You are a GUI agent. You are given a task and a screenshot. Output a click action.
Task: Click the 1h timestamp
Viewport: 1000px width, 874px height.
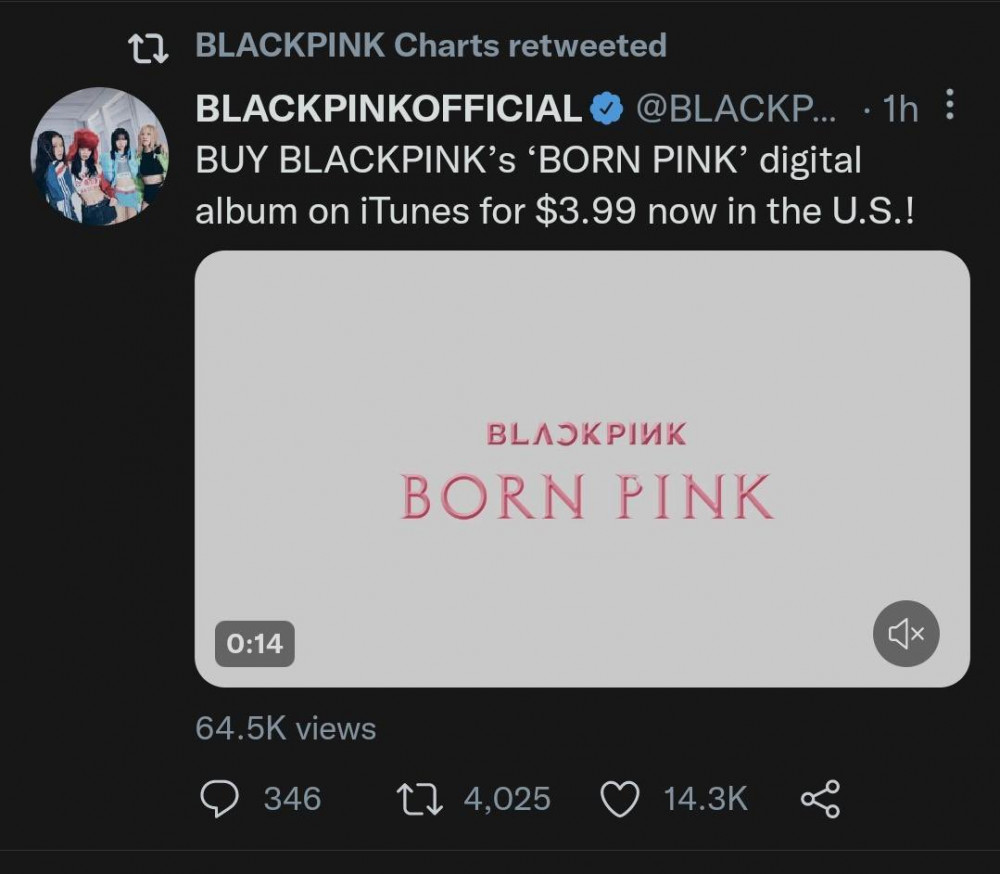point(901,109)
